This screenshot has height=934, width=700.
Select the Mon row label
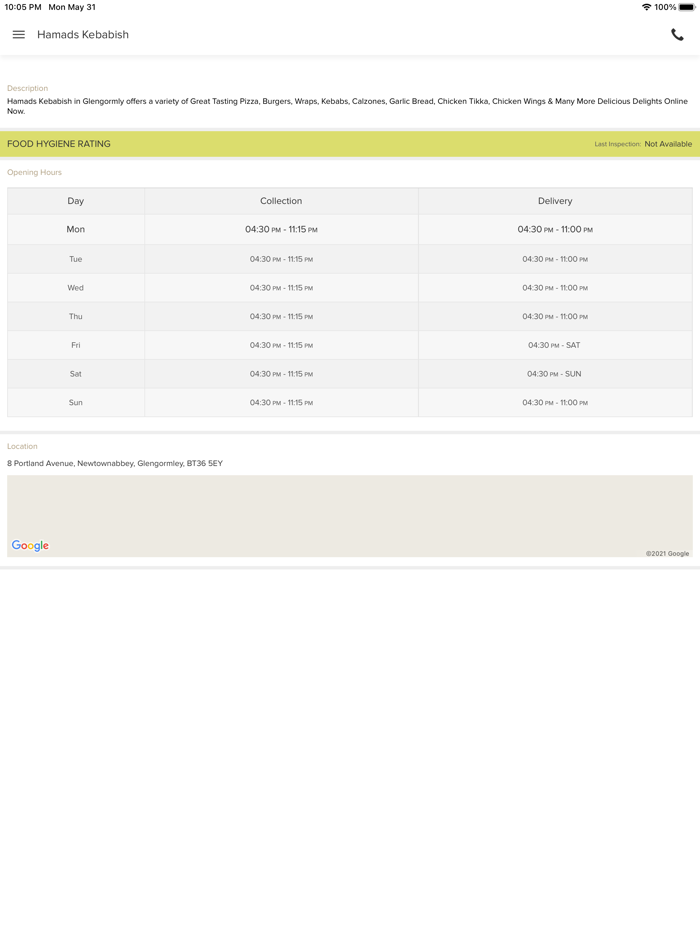point(76,229)
